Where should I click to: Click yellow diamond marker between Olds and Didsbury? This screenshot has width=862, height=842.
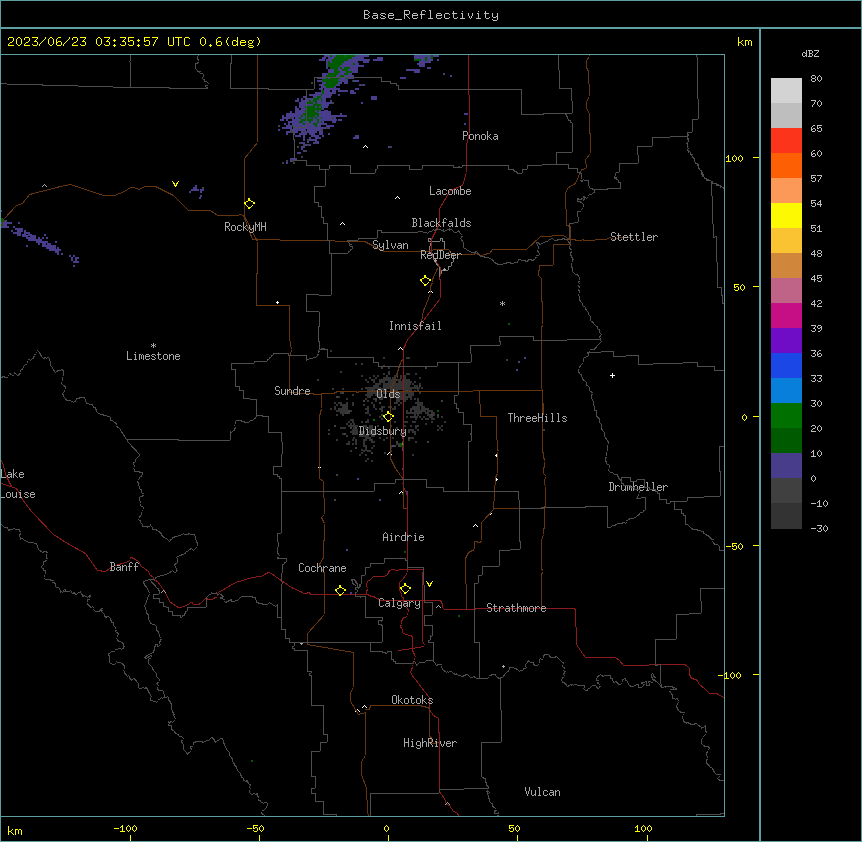click(x=388, y=417)
